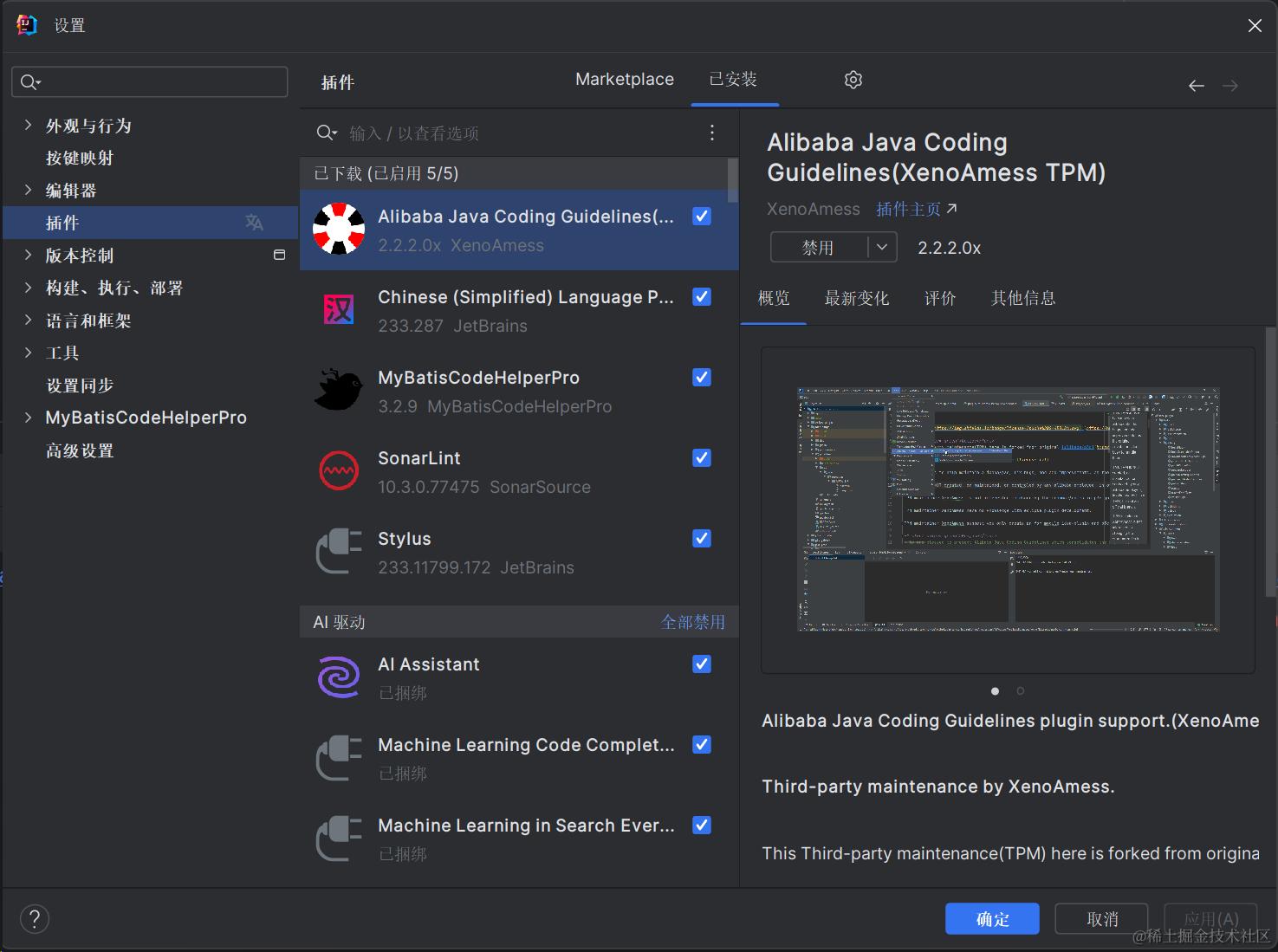
Task: Expand the 工具 settings section
Action: click(x=28, y=352)
